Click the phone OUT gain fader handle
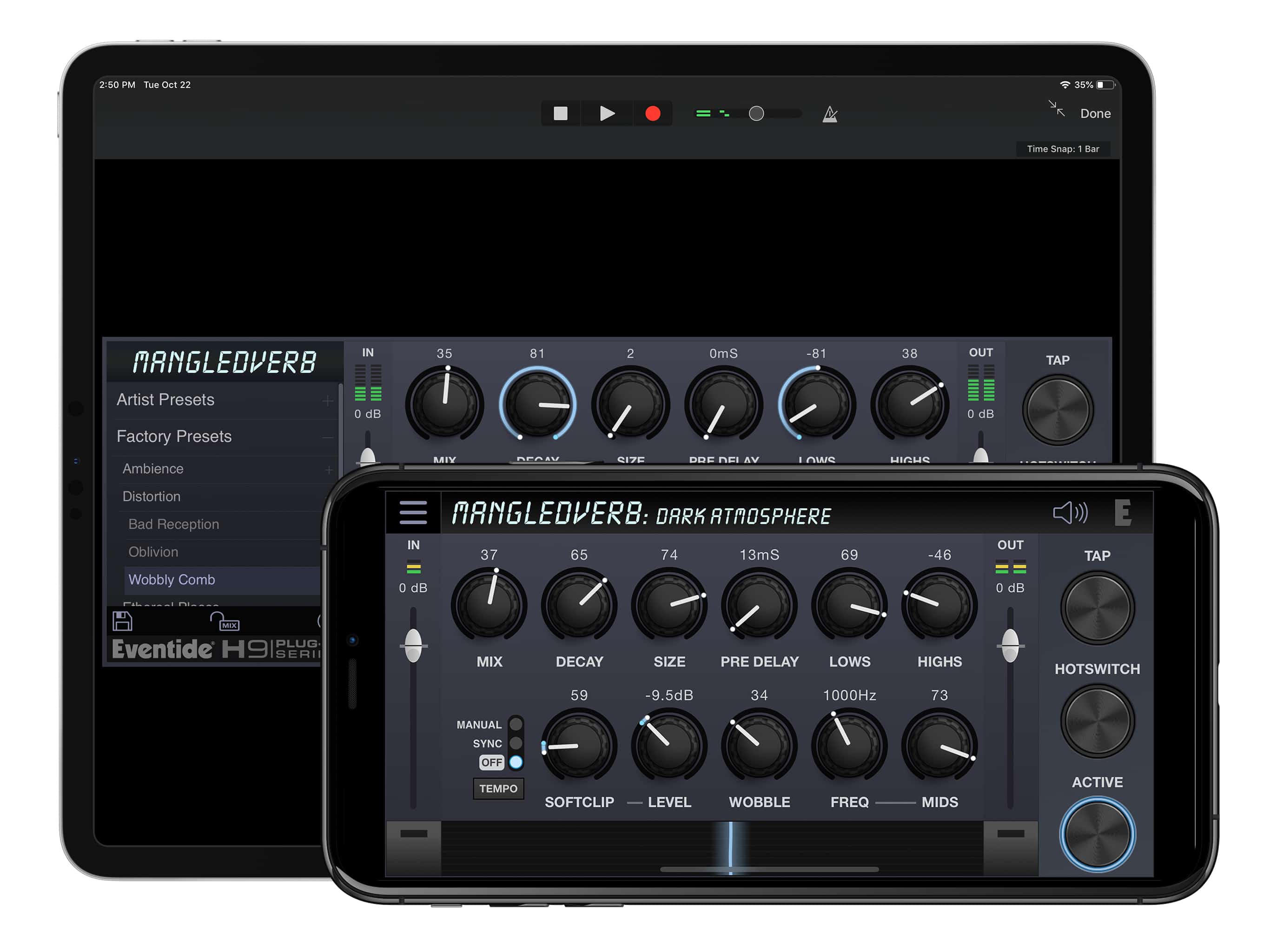1270x952 pixels. [x=1011, y=646]
